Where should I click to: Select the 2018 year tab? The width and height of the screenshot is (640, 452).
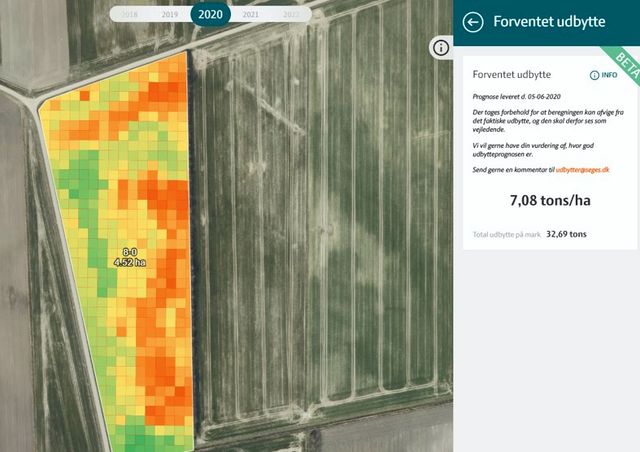tap(129, 15)
